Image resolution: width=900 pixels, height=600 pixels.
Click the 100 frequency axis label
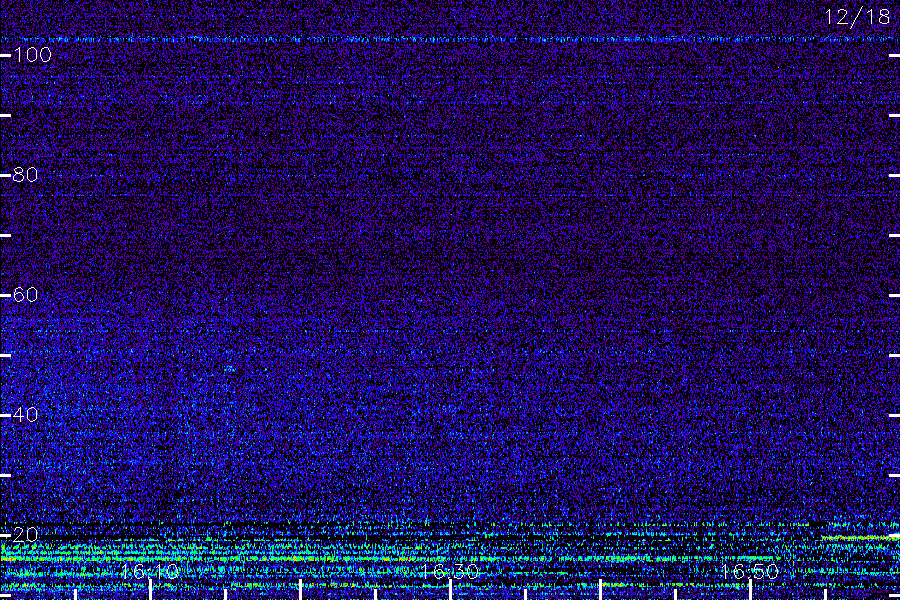32,55
